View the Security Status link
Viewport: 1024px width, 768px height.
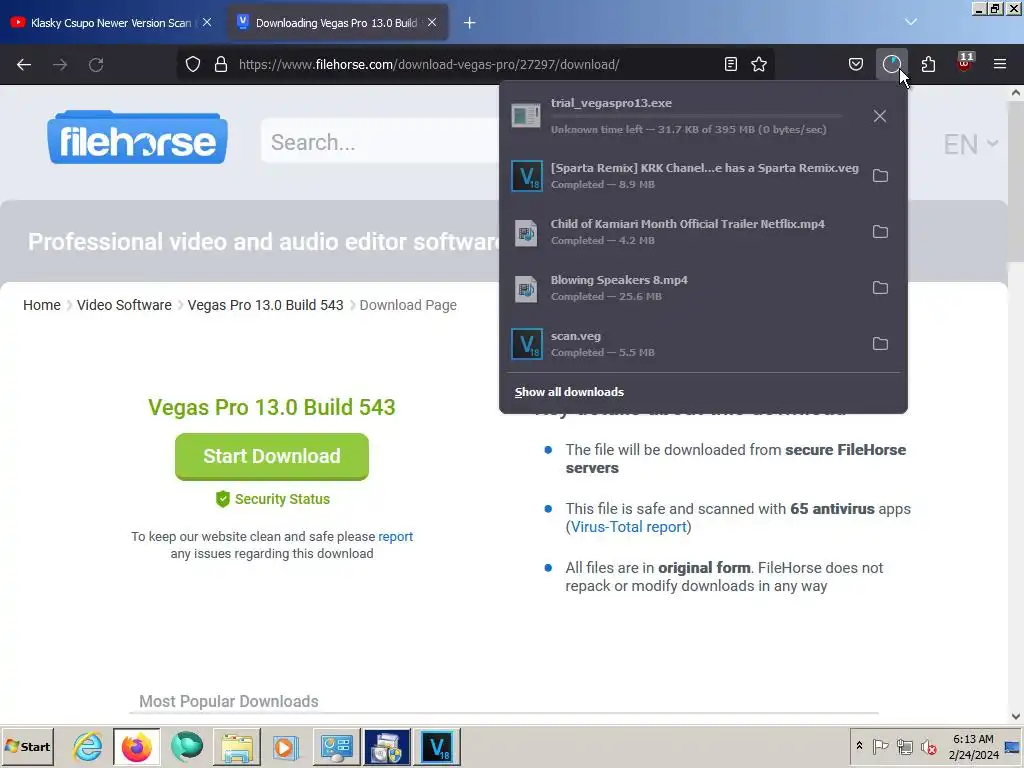[272, 499]
